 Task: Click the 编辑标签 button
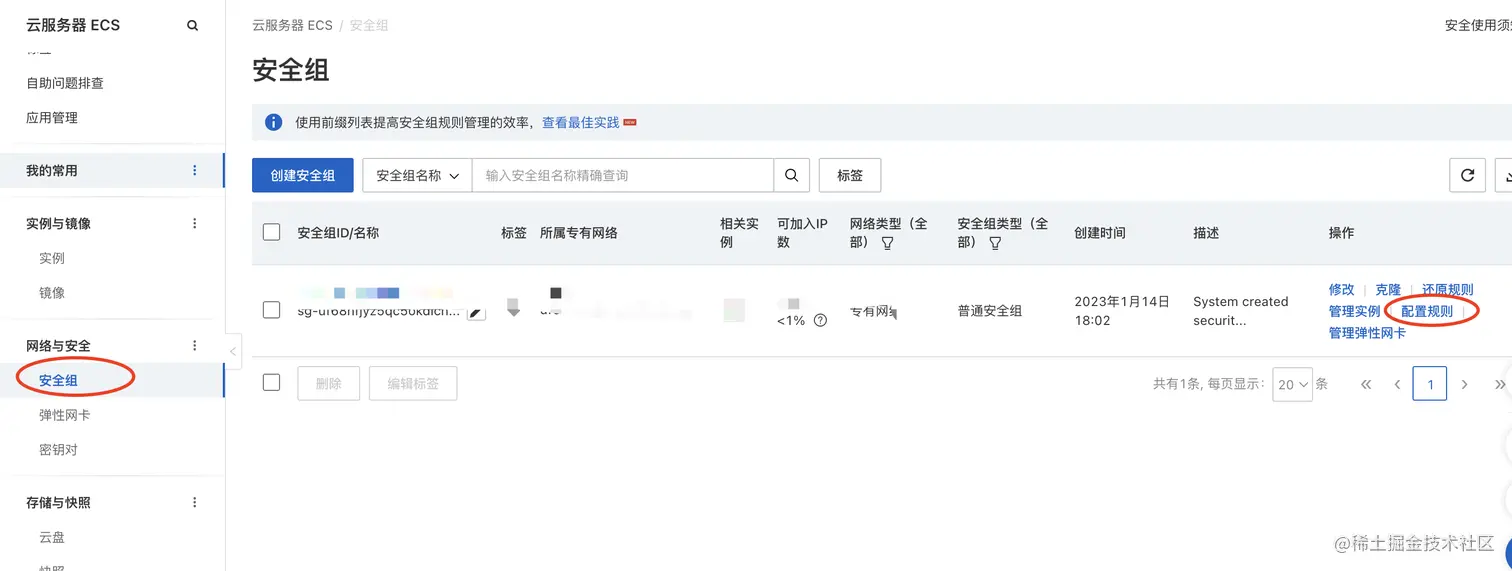[x=413, y=383]
